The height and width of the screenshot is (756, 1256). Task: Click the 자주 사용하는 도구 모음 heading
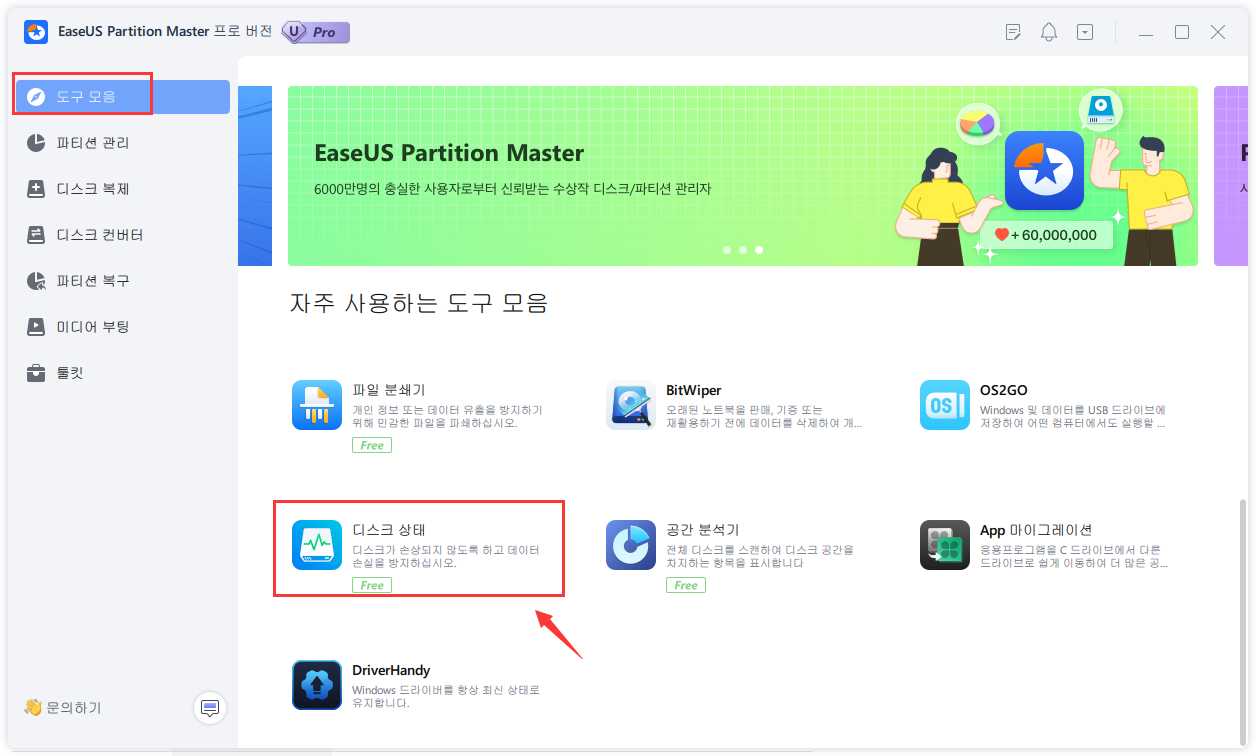[419, 303]
